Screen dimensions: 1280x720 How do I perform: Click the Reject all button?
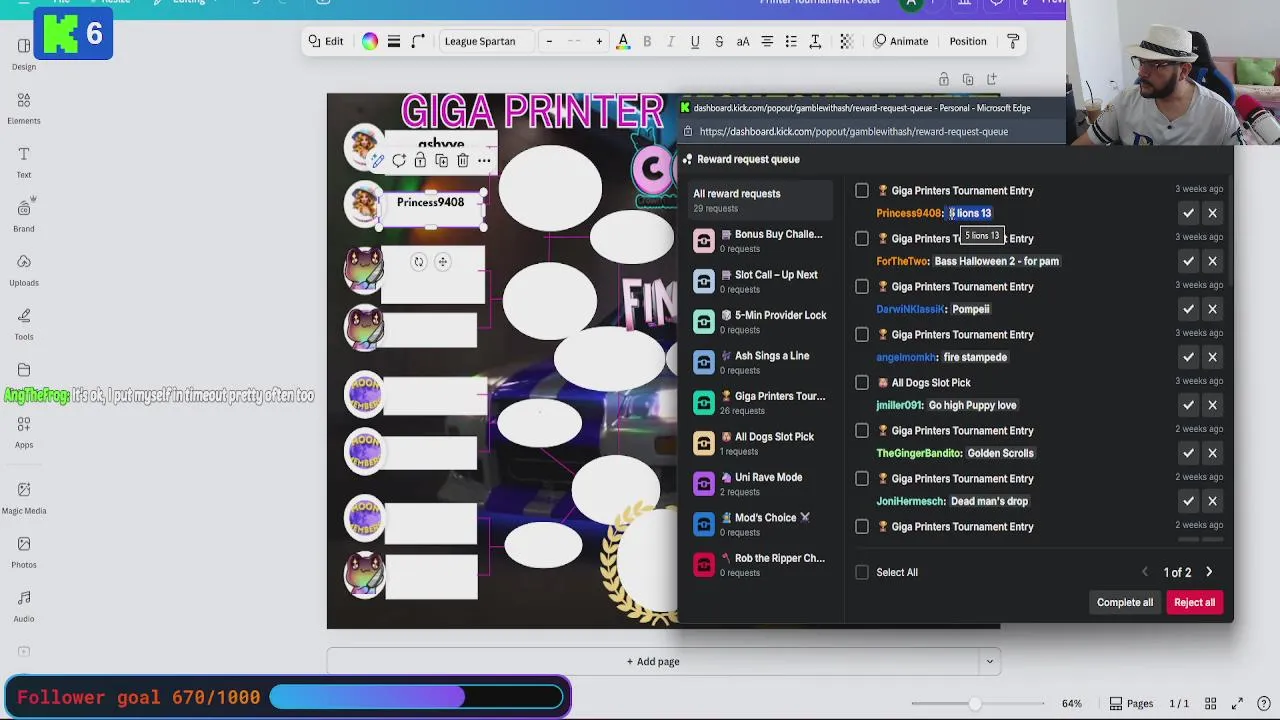(x=1194, y=602)
